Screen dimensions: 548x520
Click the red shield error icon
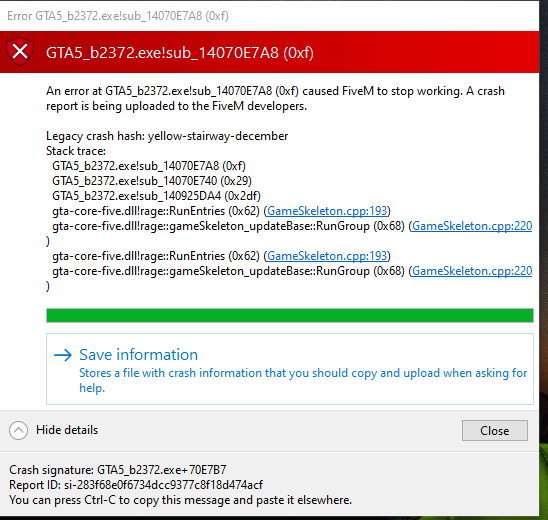[20, 52]
